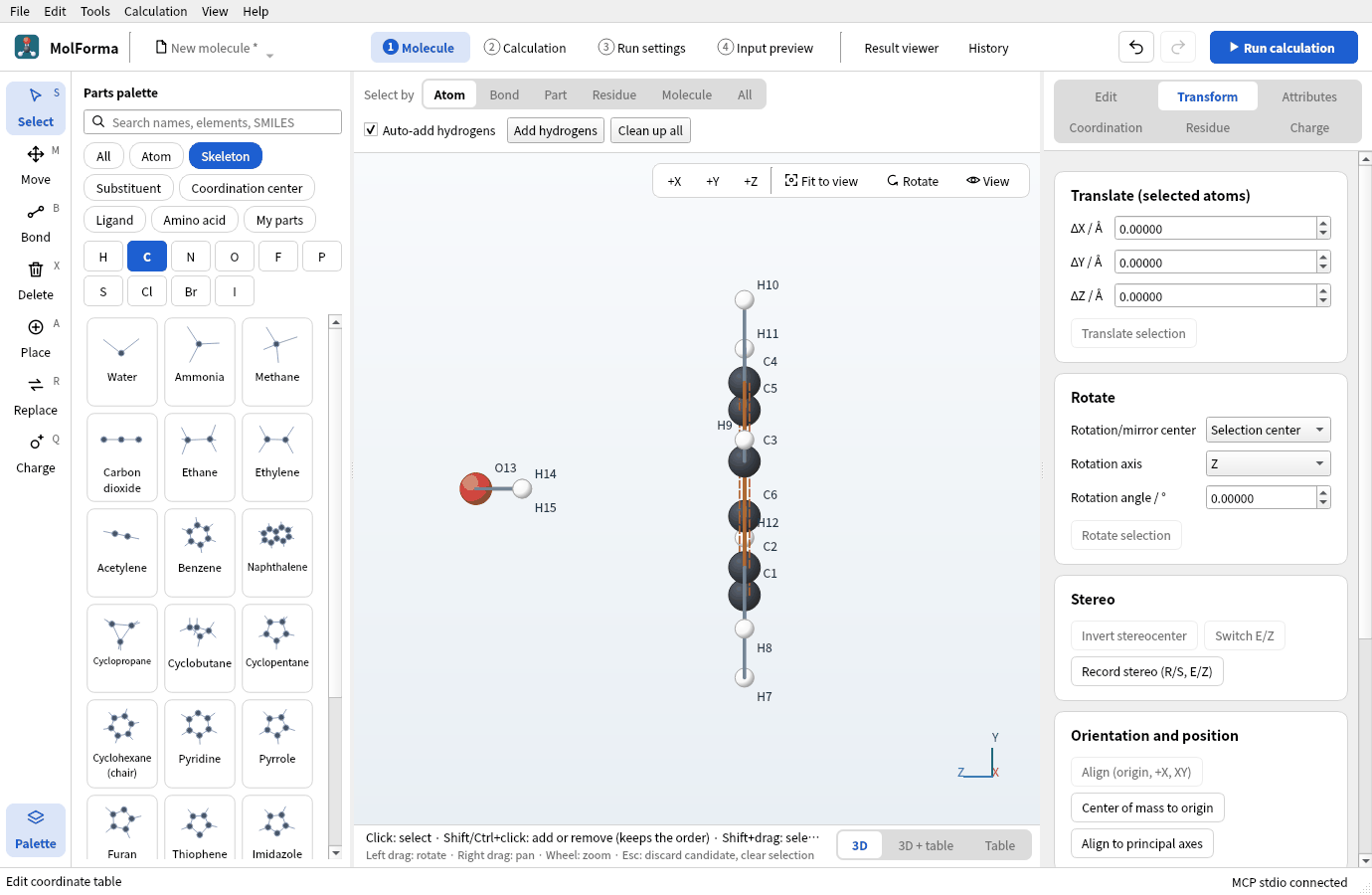Increase the rotation angle stepper

tap(1323, 492)
